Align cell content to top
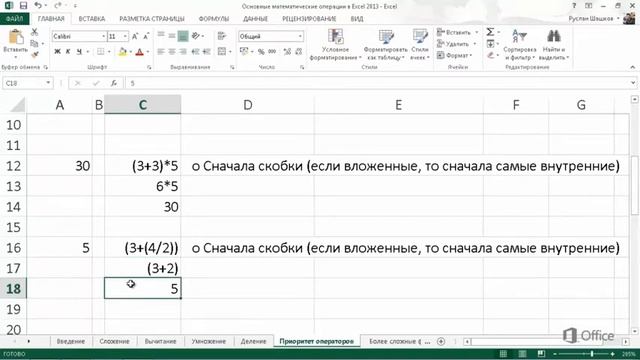This screenshot has height=360, width=640. click(161, 36)
